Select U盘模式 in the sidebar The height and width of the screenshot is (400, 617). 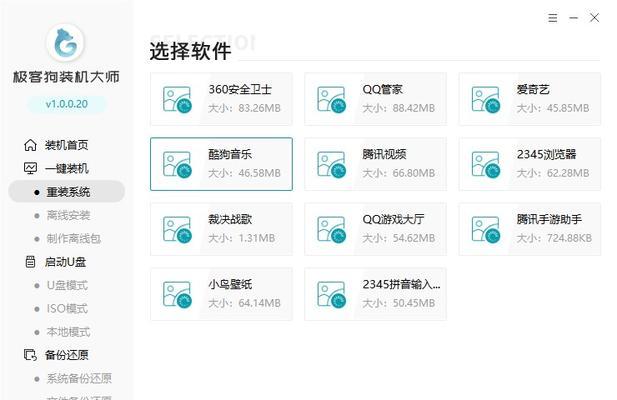tap(67, 285)
